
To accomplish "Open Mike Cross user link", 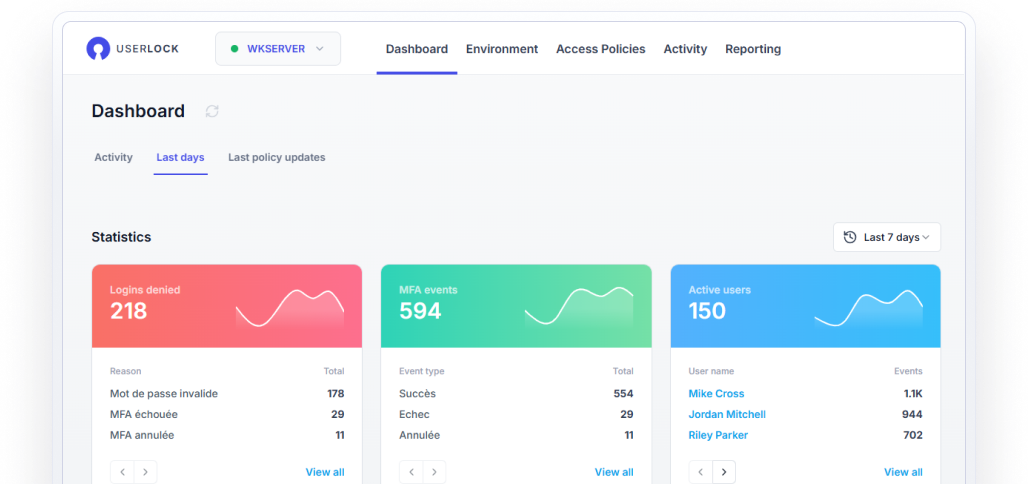I will point(716,394).
